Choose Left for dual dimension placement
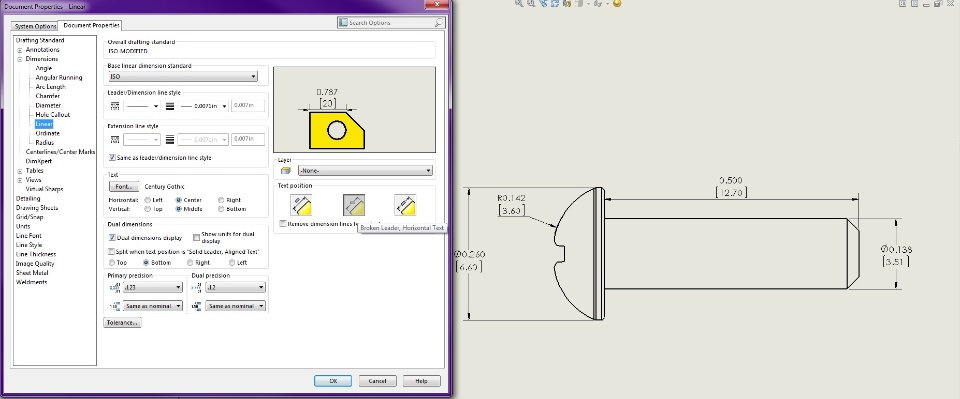Screen dimensions: 960x399 (x=231, y=263)
